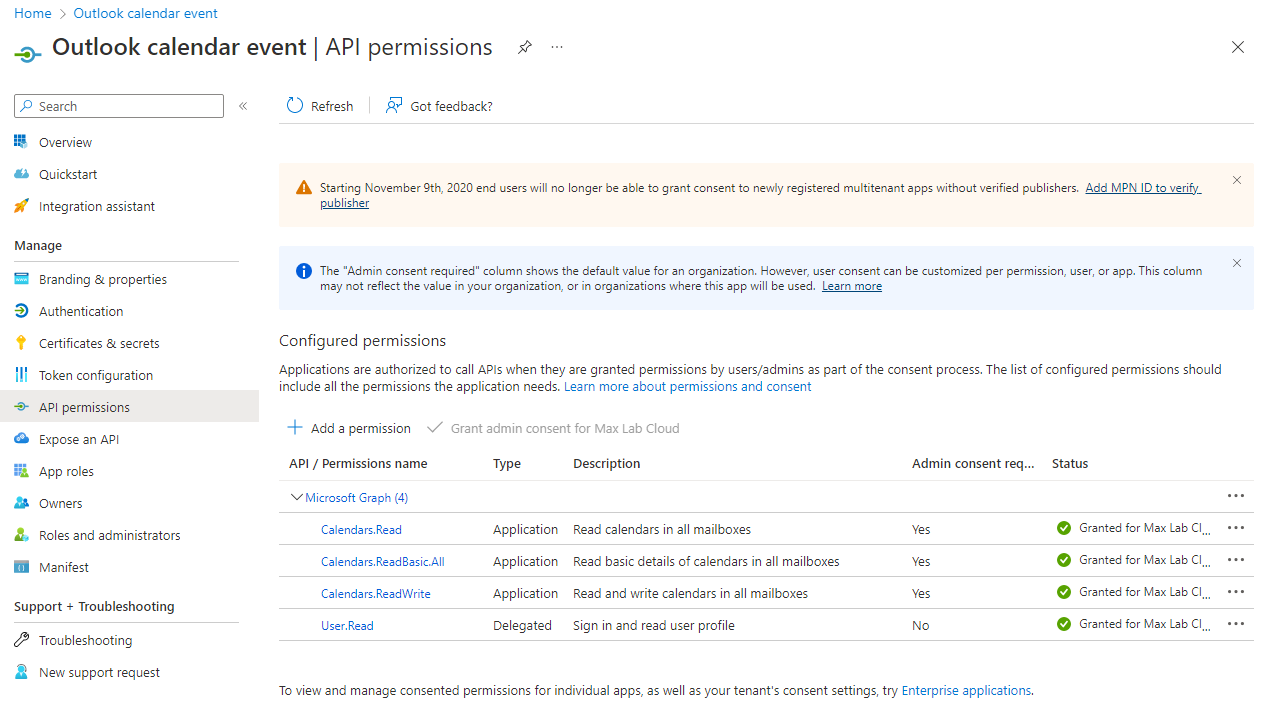Collapse the sidebar with the double chevron
The width and height of the screenshot is (1267, 715).
pyautogui.click(x=243, y=106)
